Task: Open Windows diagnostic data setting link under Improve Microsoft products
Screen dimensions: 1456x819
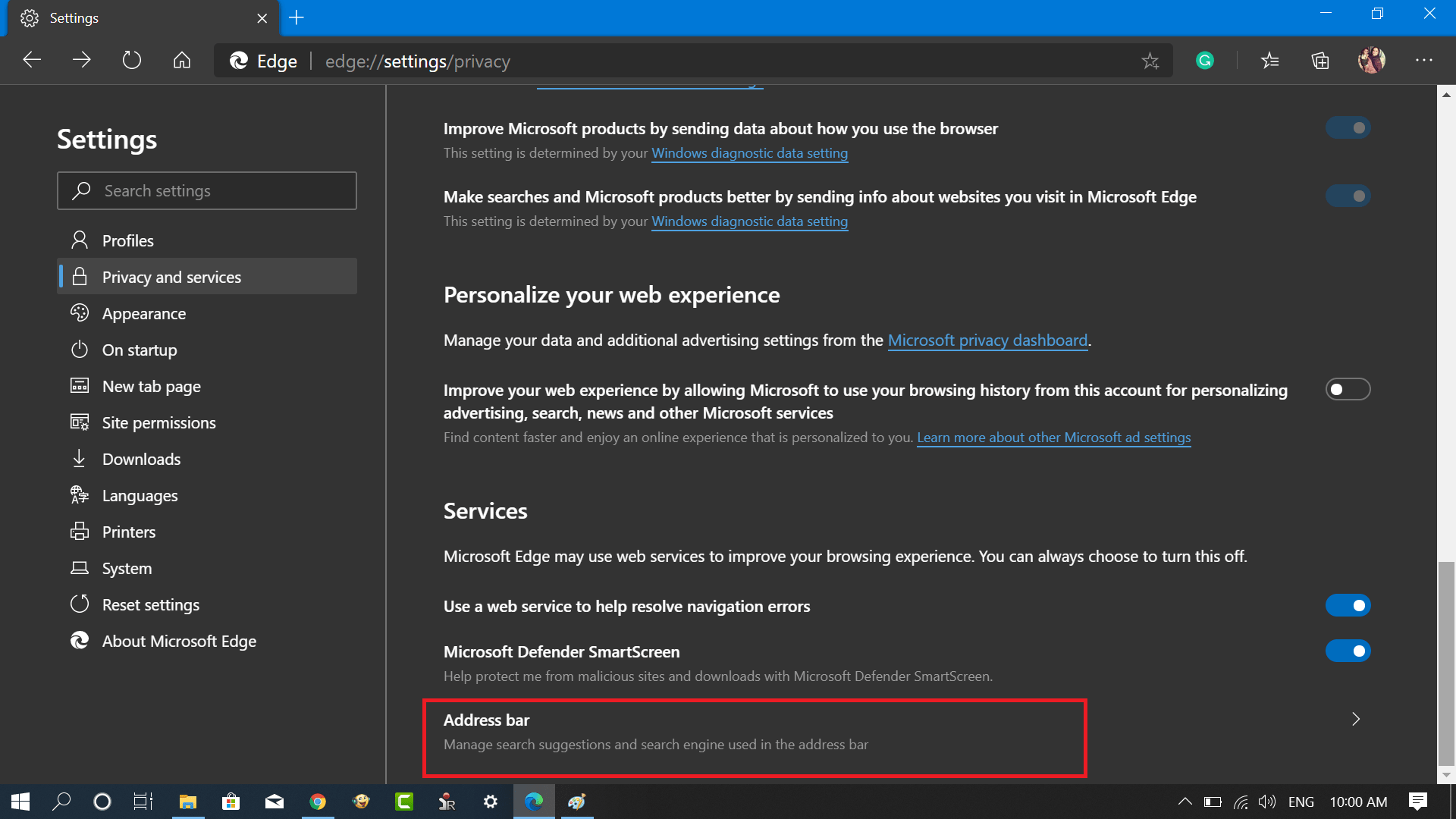Action: (x=749, y=153)
